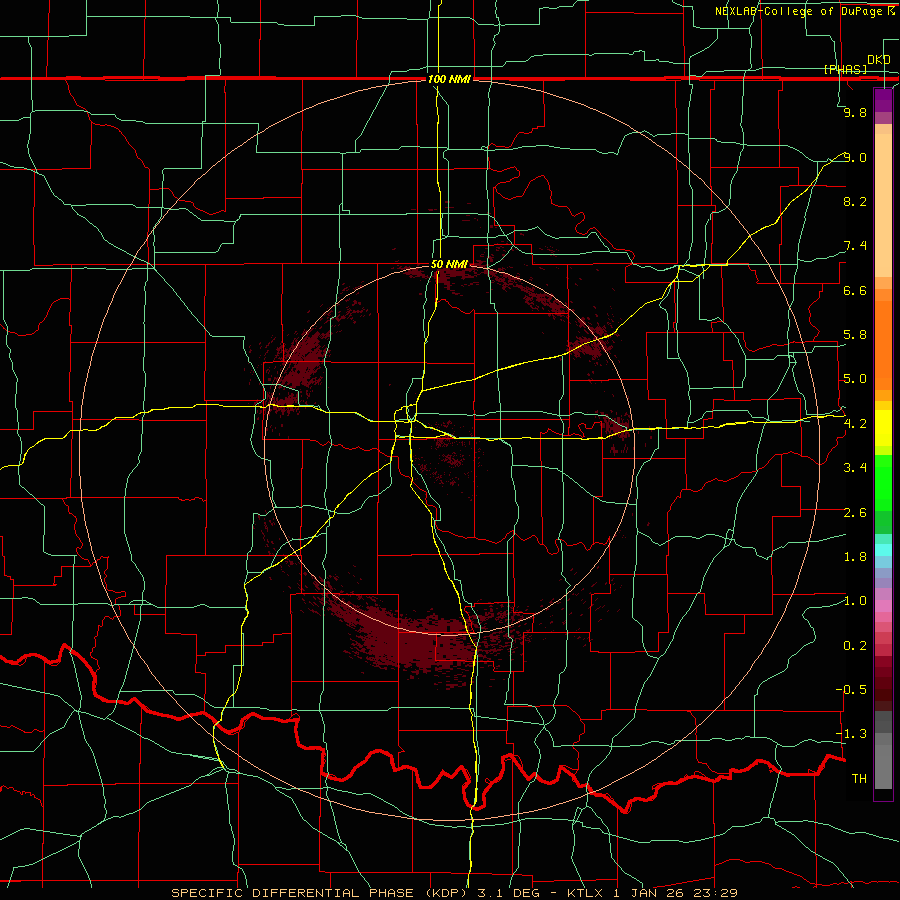900x900 pixels.
Task: Click the DKD product code label
Action: coord(879,60)
